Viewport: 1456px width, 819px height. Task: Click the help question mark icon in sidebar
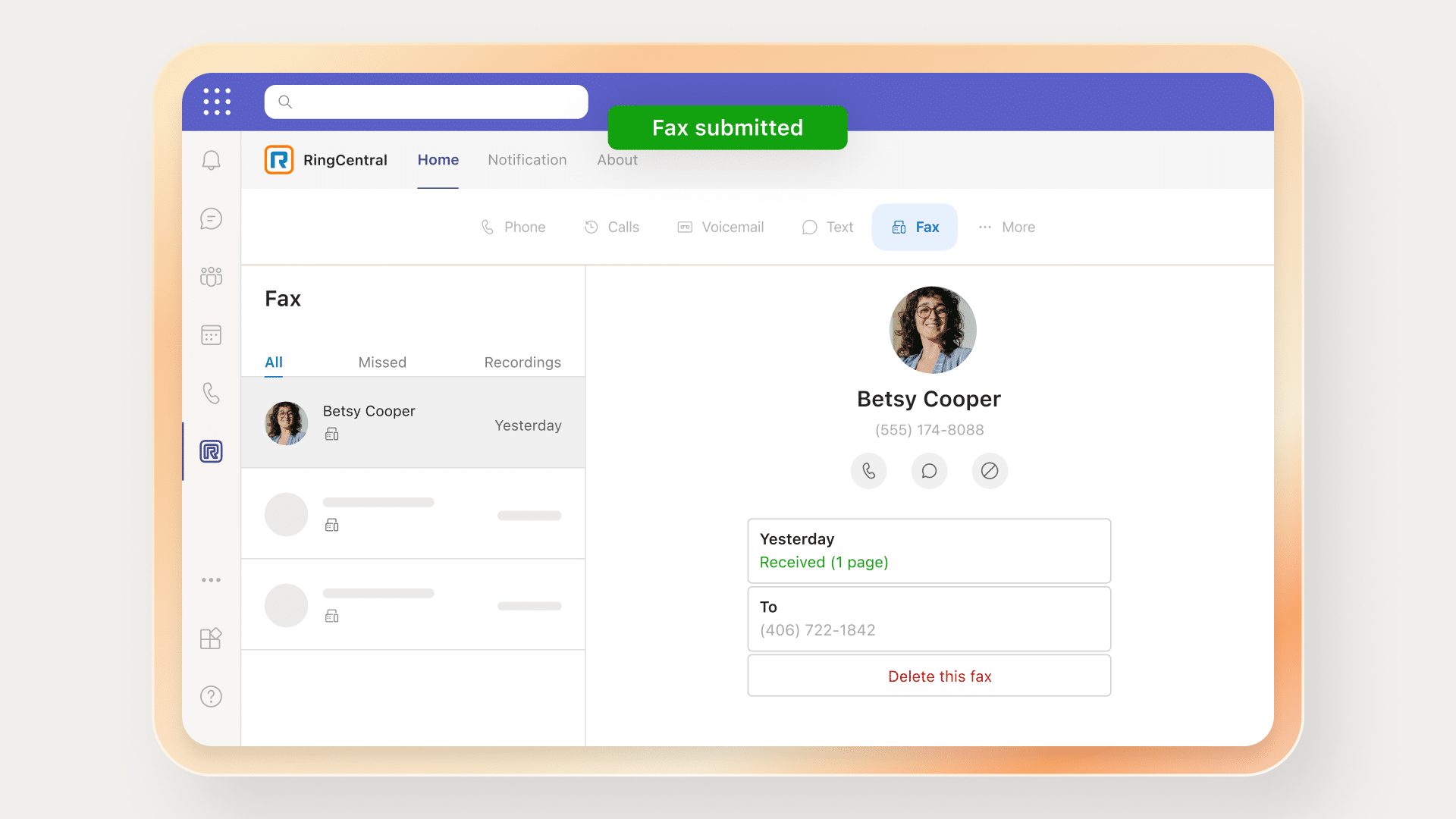pyautogui.click(x=211, y=697)
